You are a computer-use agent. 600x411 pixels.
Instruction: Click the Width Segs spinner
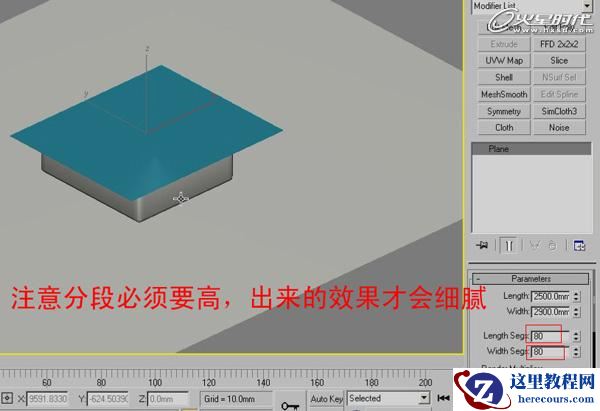pos(576,351)
